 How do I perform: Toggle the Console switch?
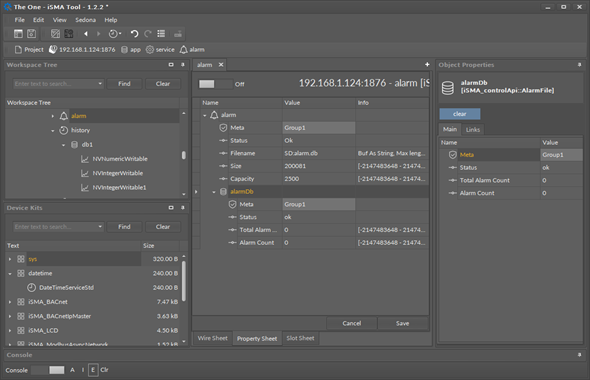coord(48,370)
